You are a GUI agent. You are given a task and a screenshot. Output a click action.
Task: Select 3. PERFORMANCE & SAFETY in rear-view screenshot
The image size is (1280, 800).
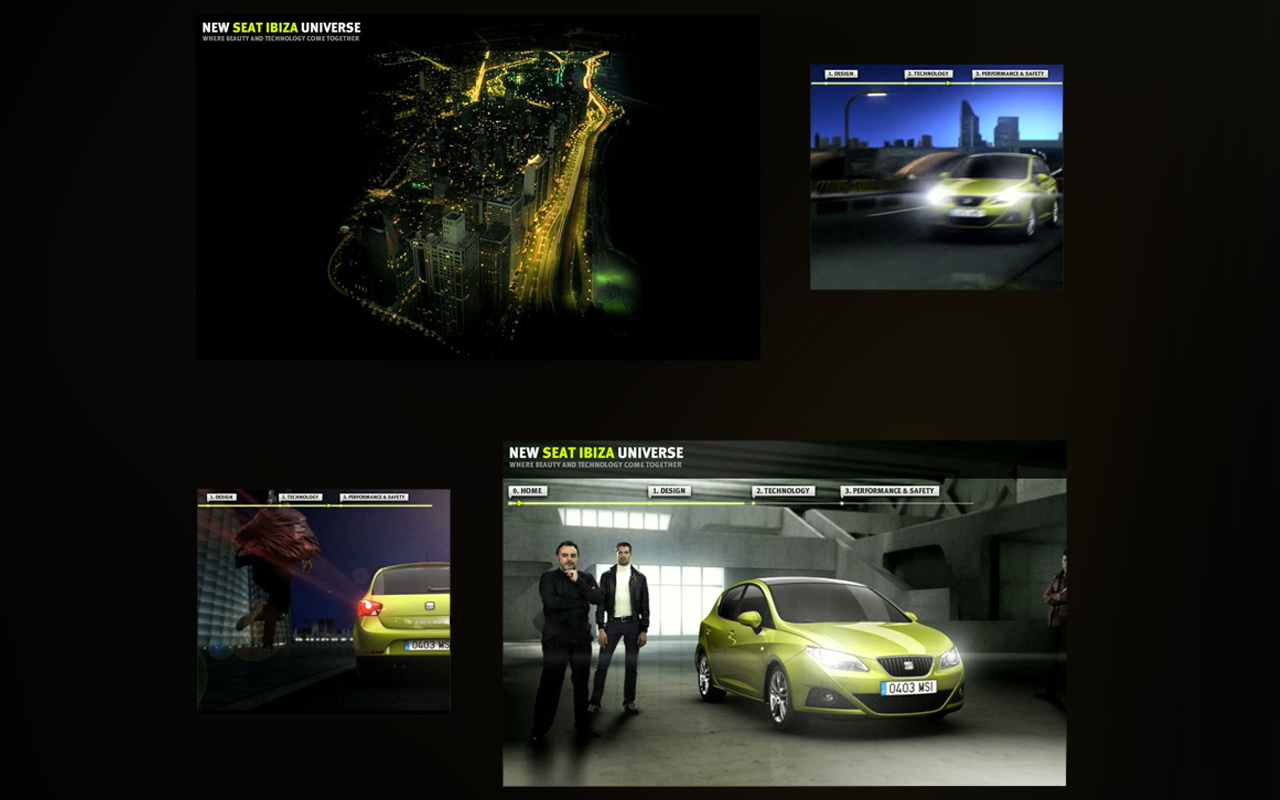click(374, 497)
